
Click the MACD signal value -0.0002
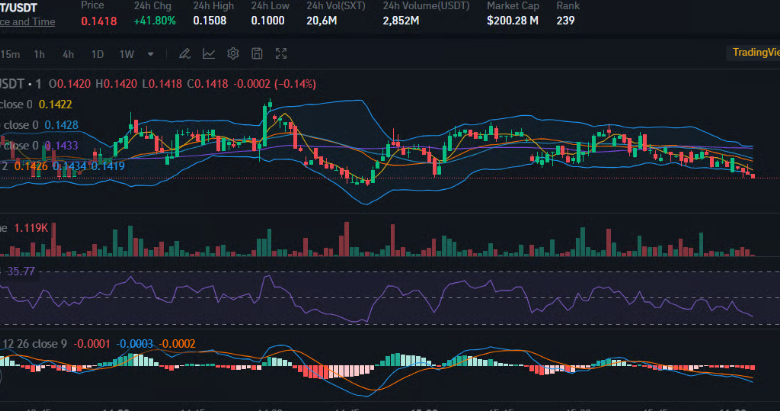click(177, 344)
